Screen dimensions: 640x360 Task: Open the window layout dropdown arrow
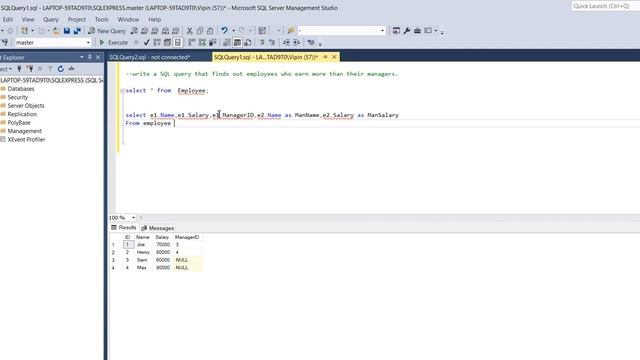tap(436, 31)
